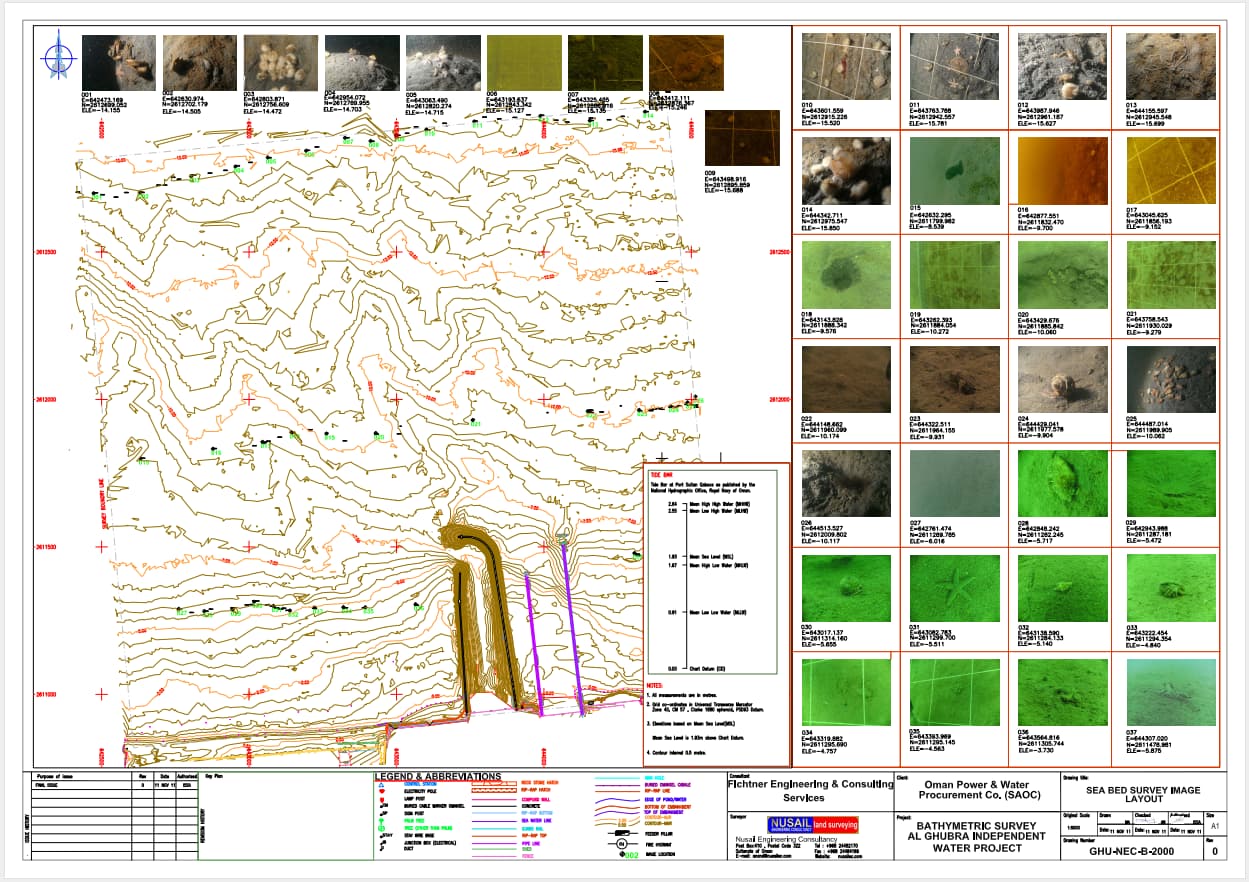Select seabed photo 012 thumbnail
This screenshot has width=1249, height=882.
click(x=1062, y=67)
